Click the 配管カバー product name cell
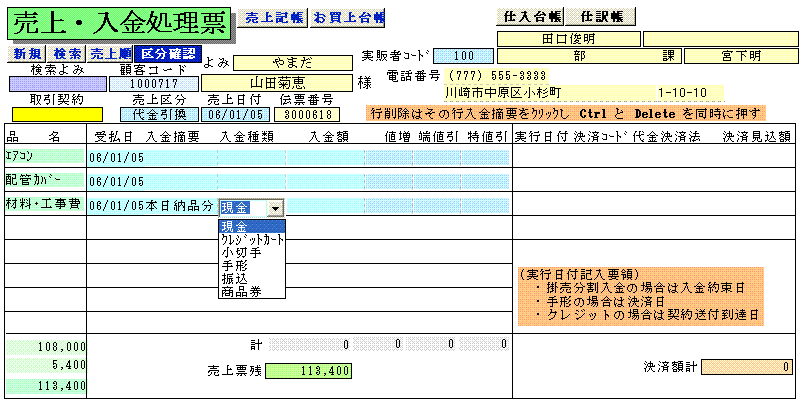Screen dimensions: 803x404 pyautogui.click(x=44, y=180)
